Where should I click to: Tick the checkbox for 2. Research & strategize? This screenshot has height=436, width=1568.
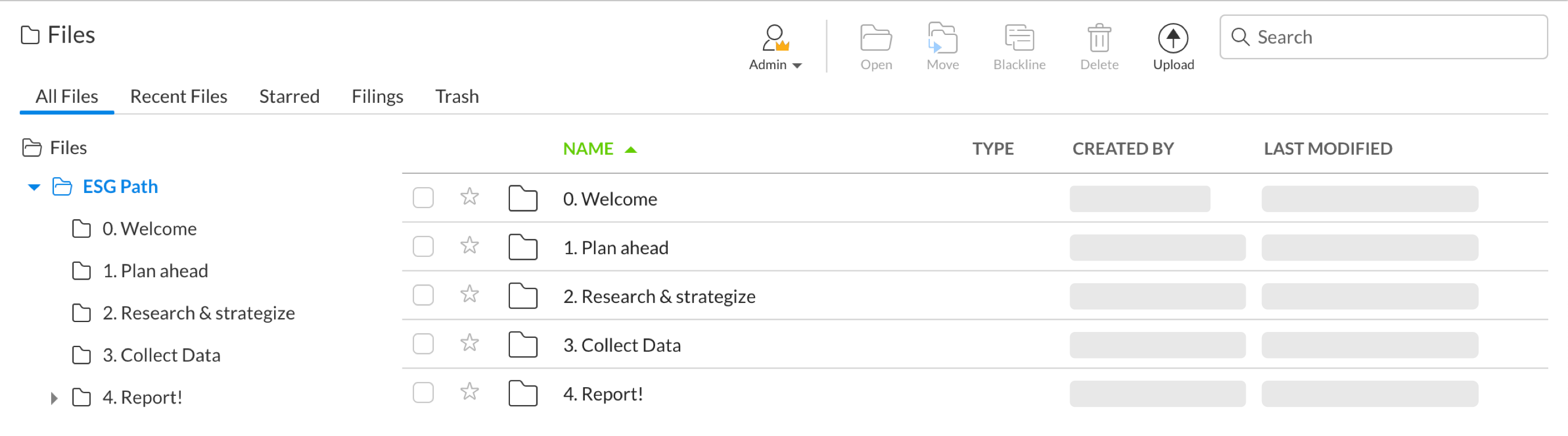pos(423,295)
